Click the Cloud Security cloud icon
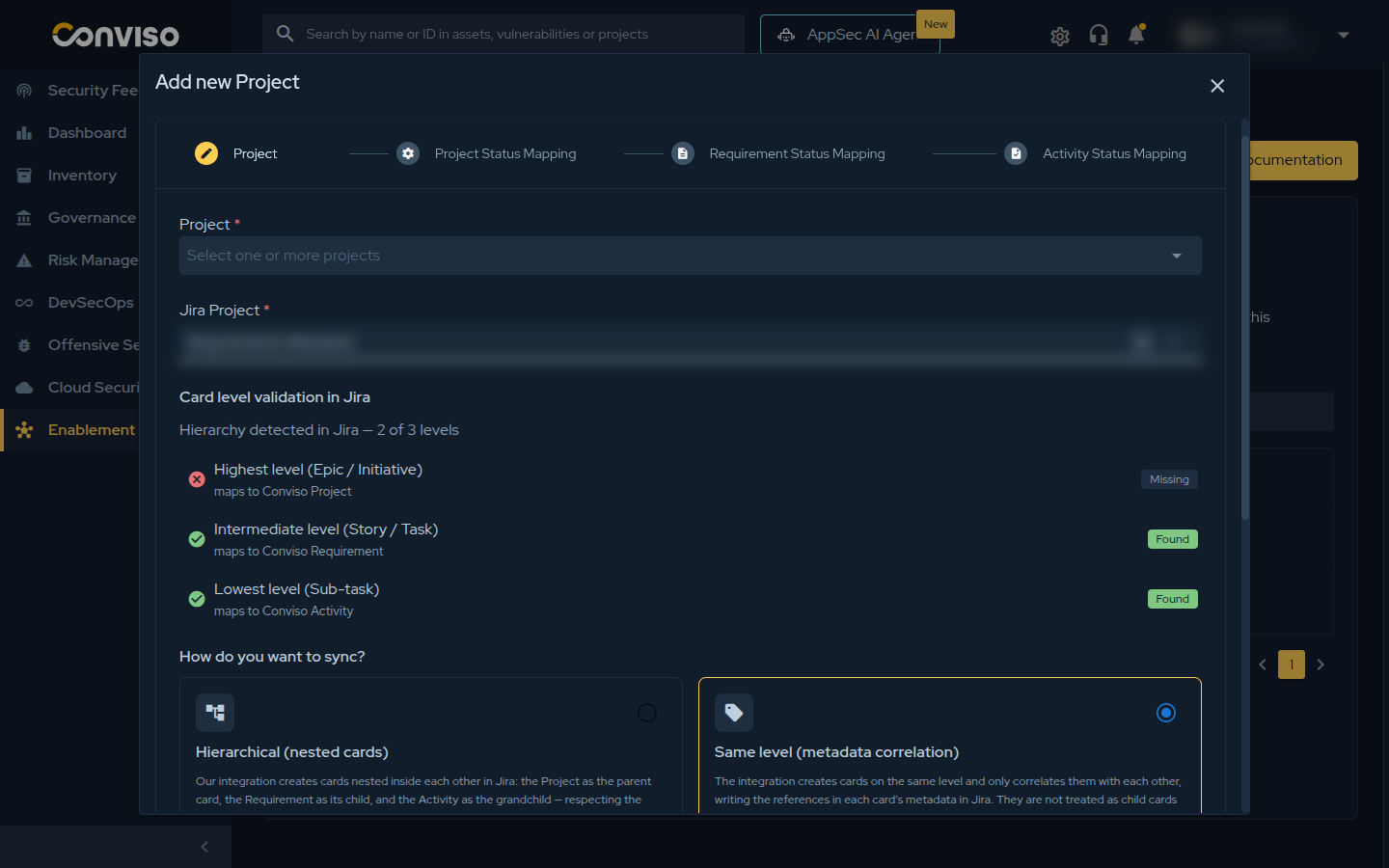 (24, 388)
